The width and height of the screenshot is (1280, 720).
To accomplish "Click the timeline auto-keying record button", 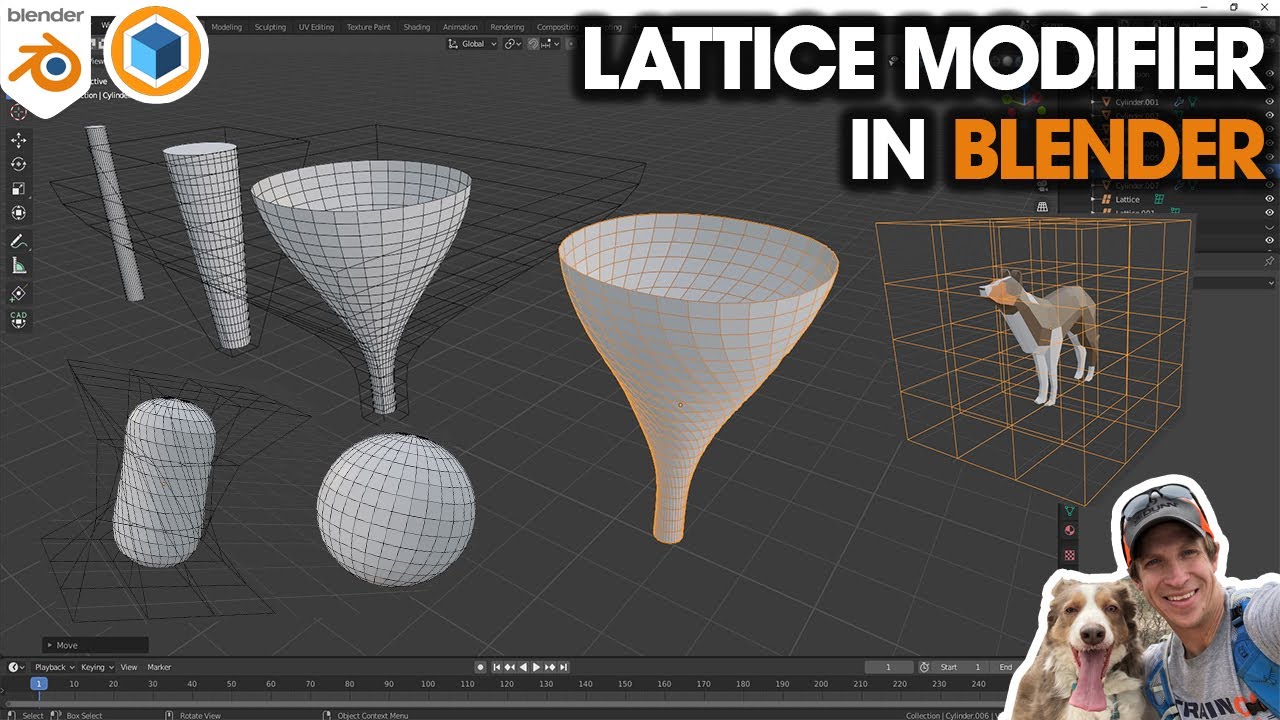I will coord(480,667).
